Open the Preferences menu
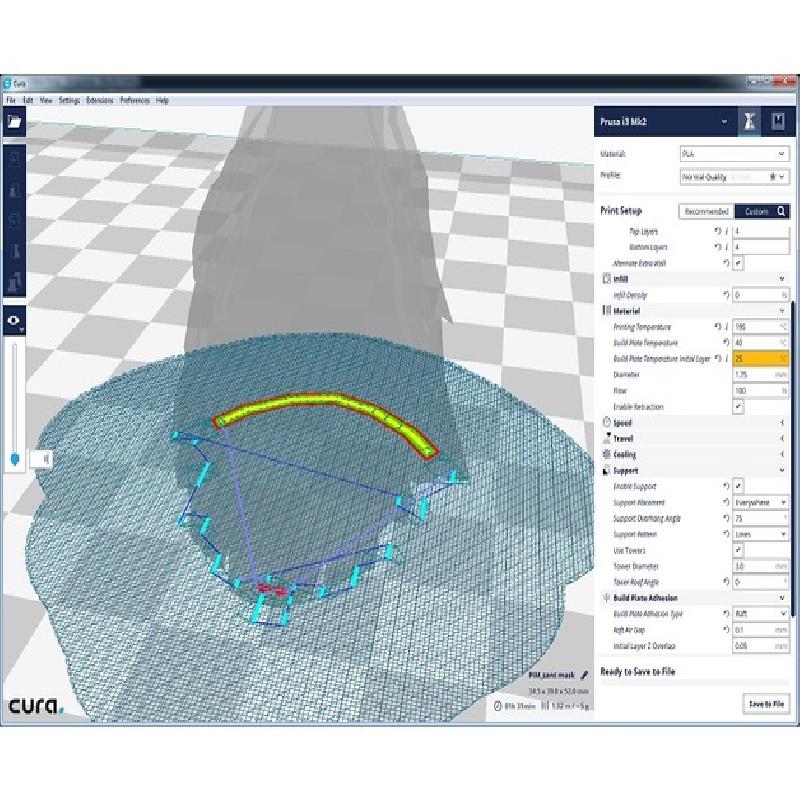The width and height of the screenshot is (800, 800). click(135, 100)
